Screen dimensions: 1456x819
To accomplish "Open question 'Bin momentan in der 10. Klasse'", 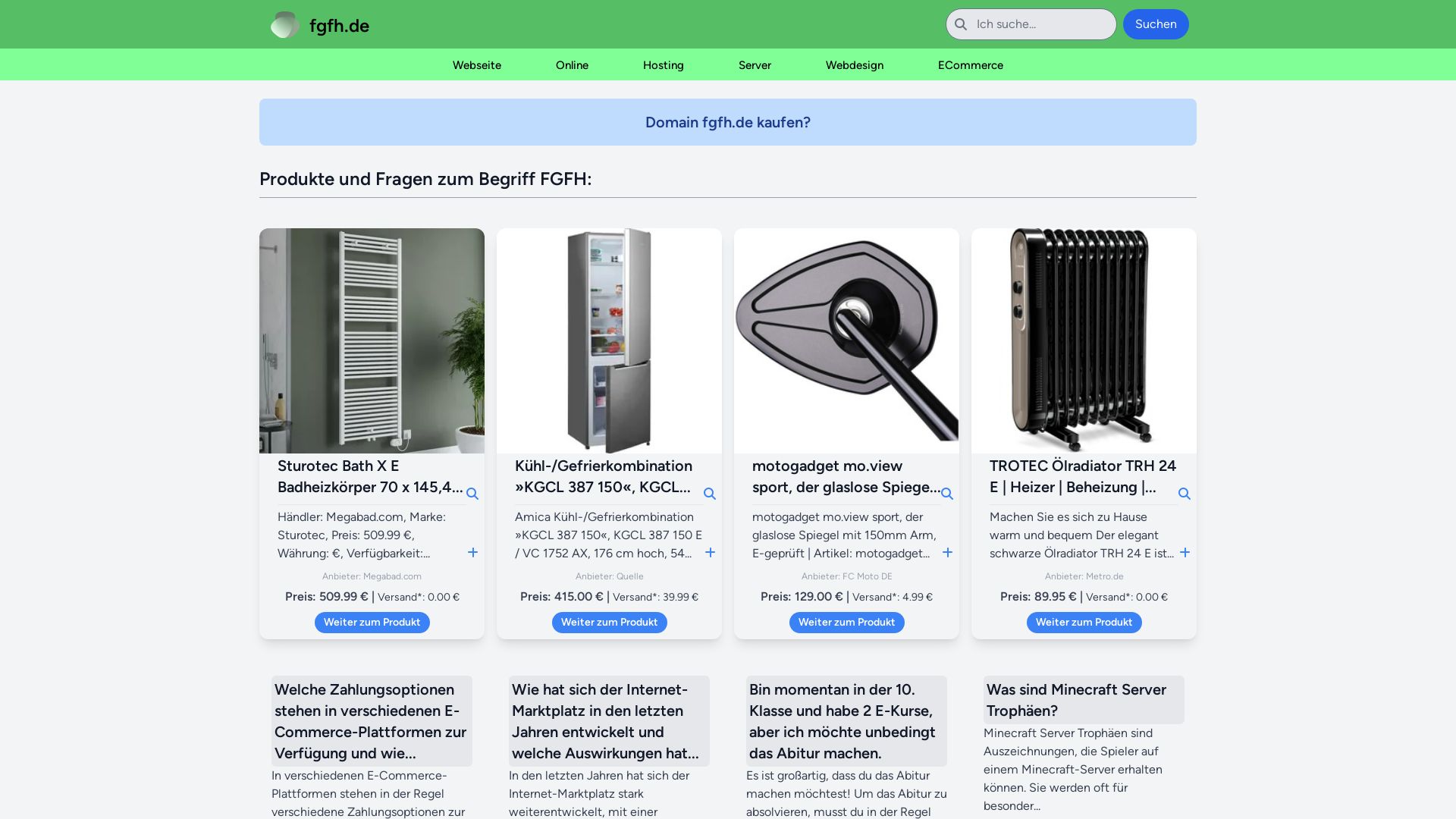I will 846,721.
